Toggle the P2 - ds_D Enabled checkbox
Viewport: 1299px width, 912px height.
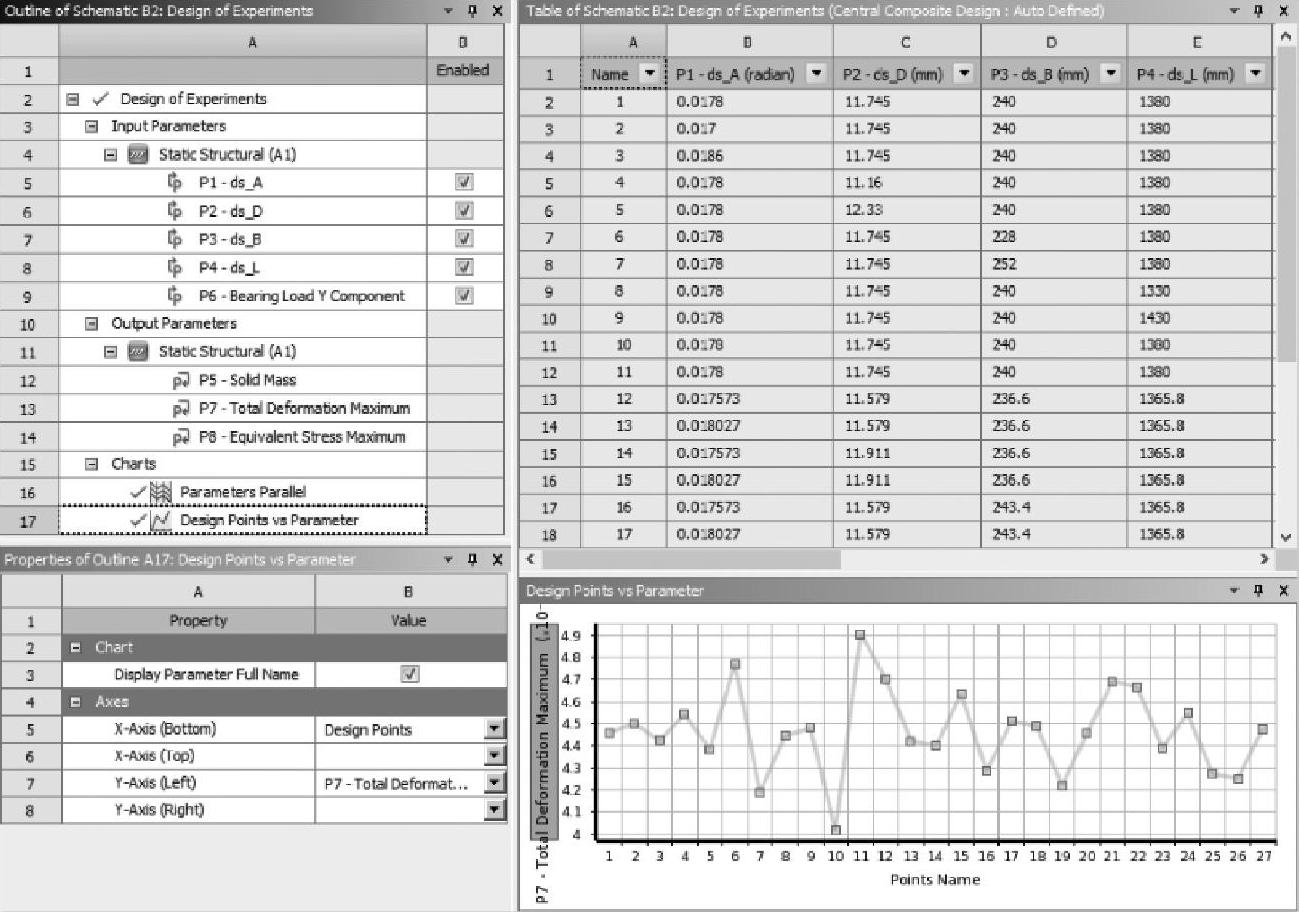(x=464, y=211)
